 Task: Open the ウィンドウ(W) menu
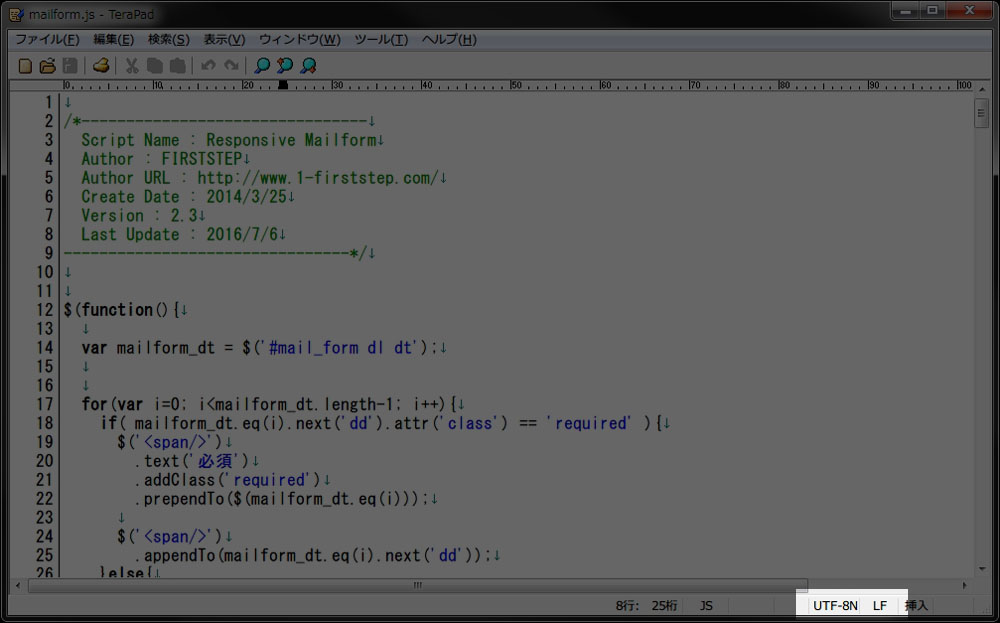pos(299,40)
